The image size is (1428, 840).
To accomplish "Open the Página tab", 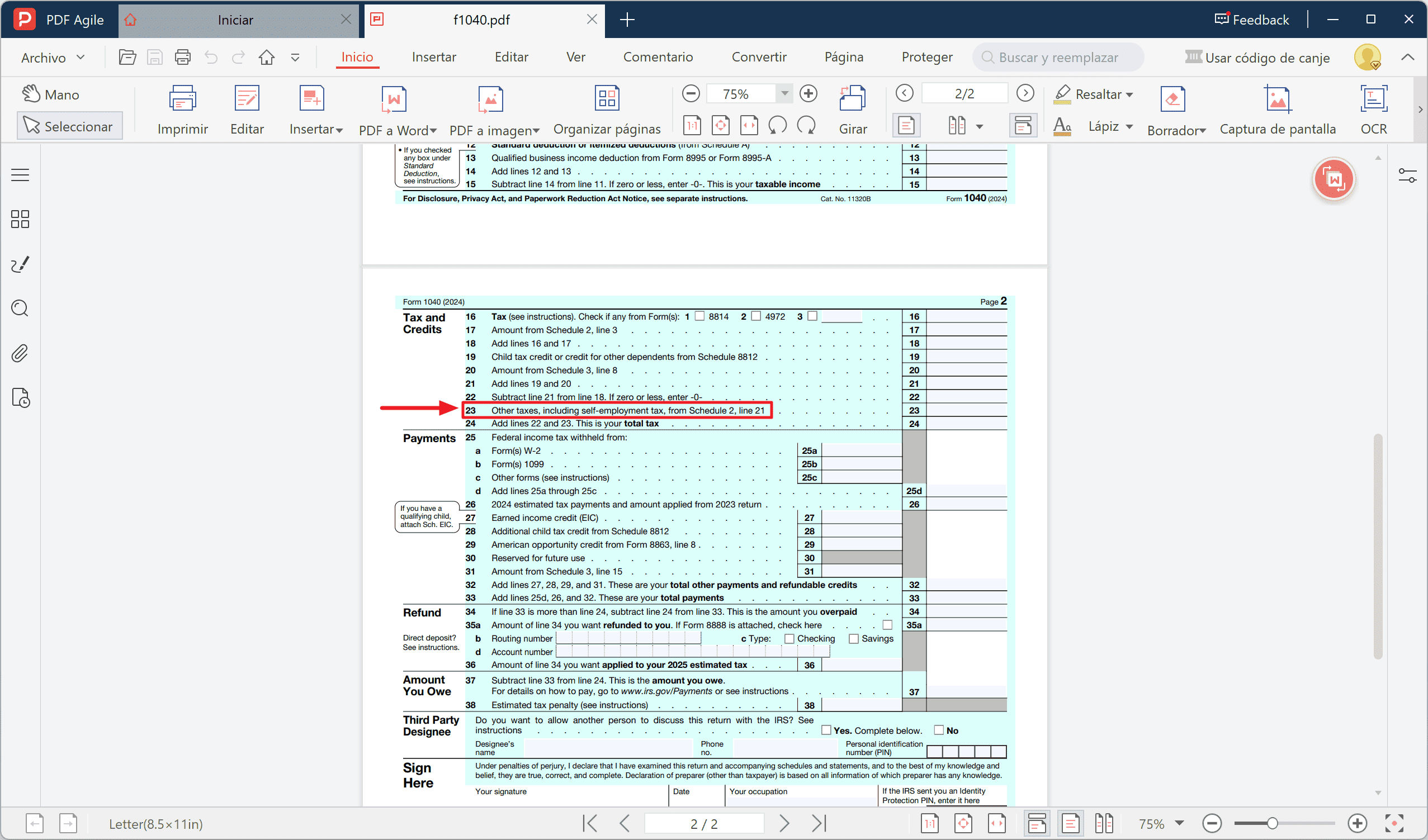I will pos(844,57).
